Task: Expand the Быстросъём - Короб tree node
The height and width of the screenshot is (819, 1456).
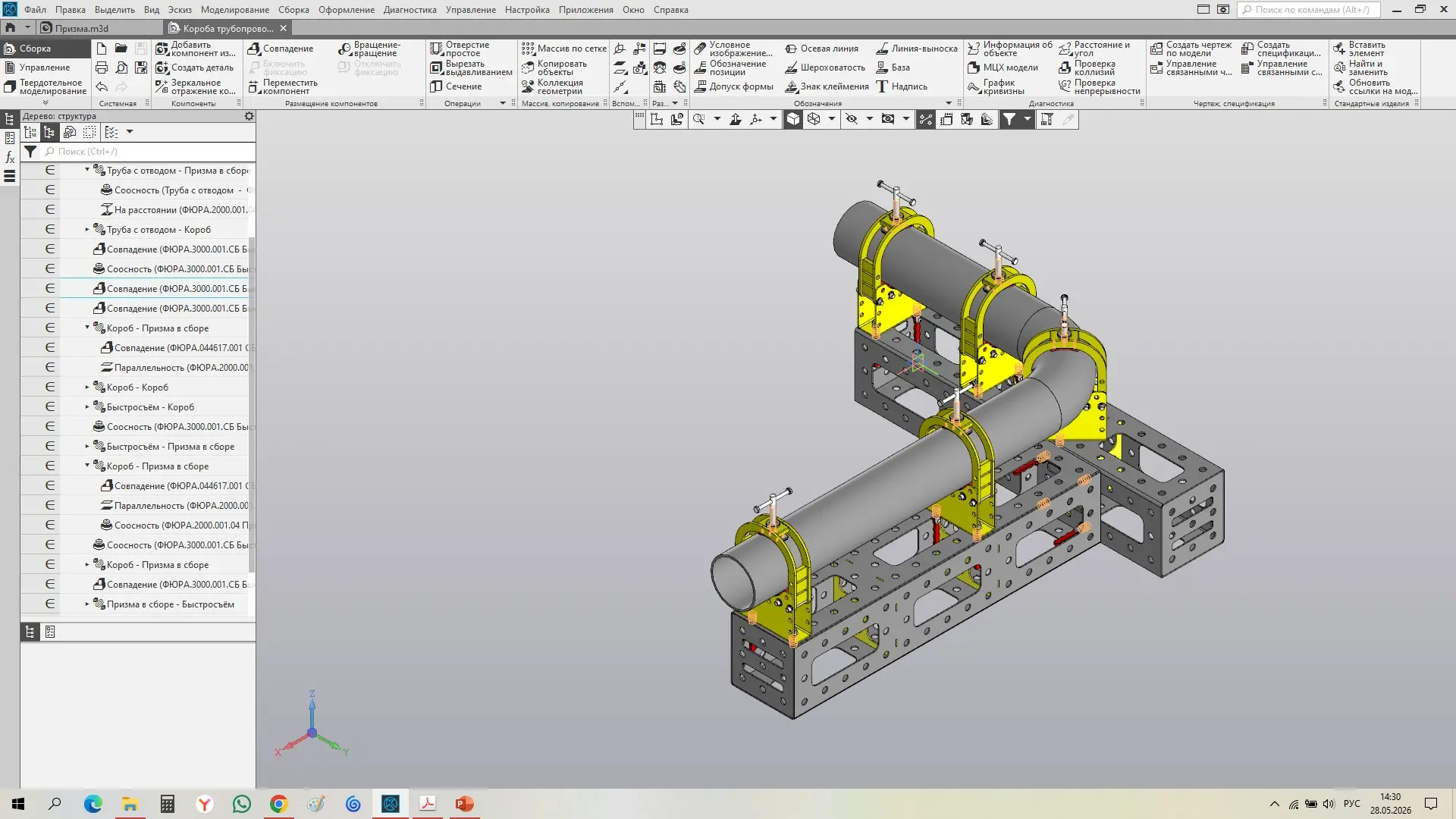Action: [87, 406]
